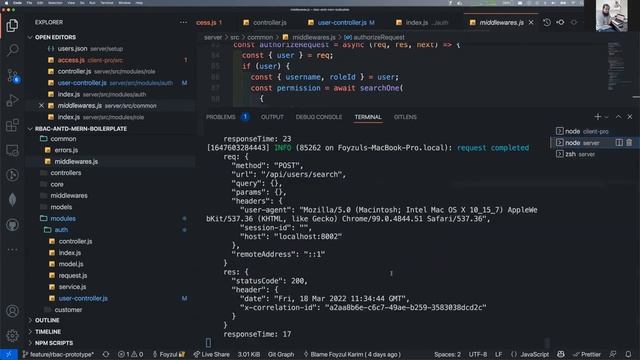Image resolution: width=640 pixels, height=360 pixels.
Task: Open the launch profile dropdown next to plus
Action: (606, 117)
